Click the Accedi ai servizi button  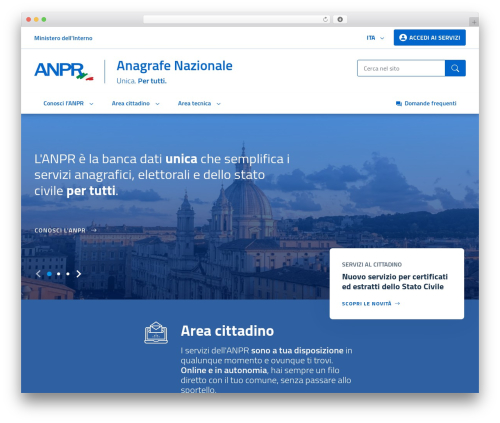tap(430, 38)
